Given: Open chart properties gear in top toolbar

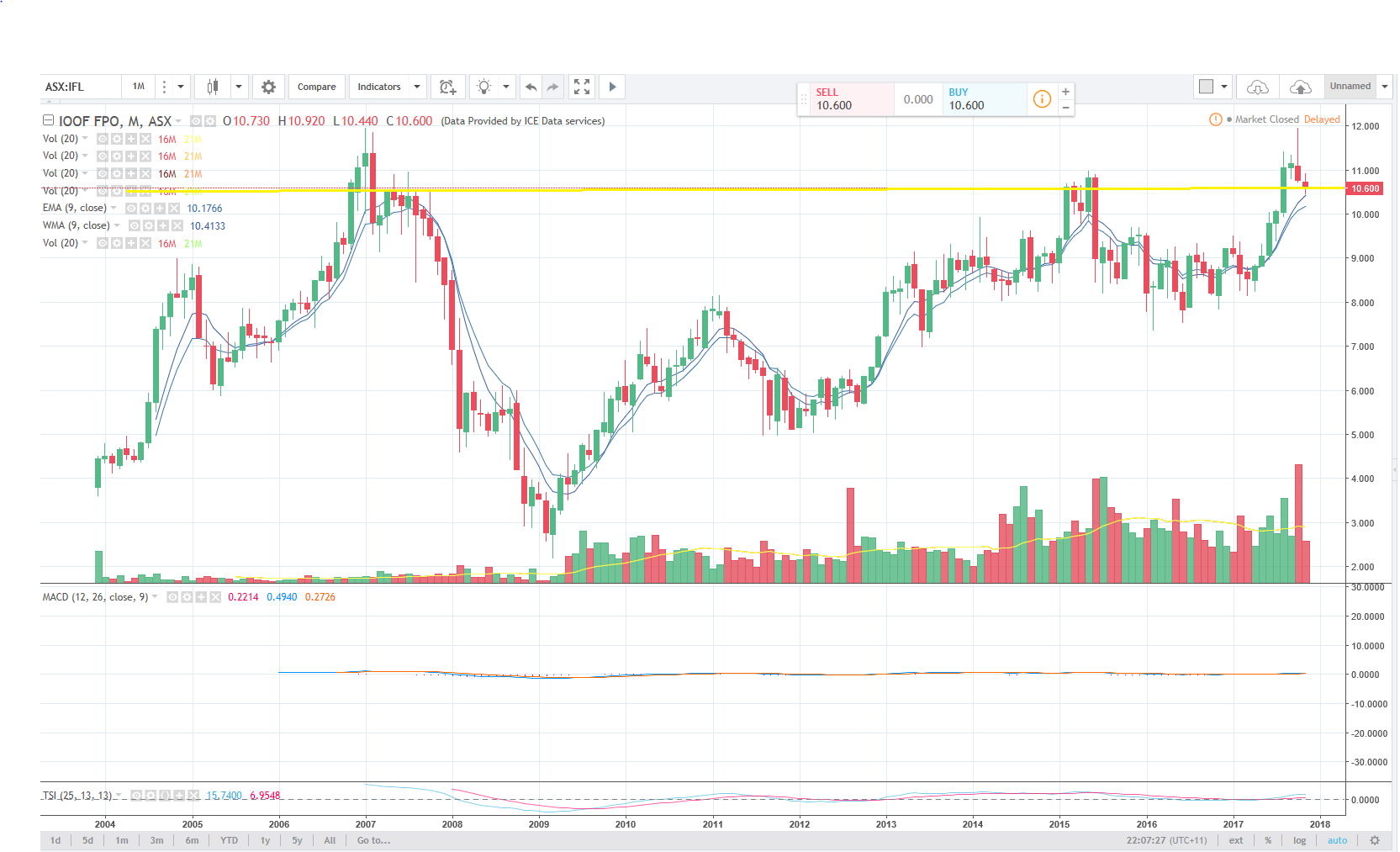Looking at the screenshot, I should click(x=268, y=87).
